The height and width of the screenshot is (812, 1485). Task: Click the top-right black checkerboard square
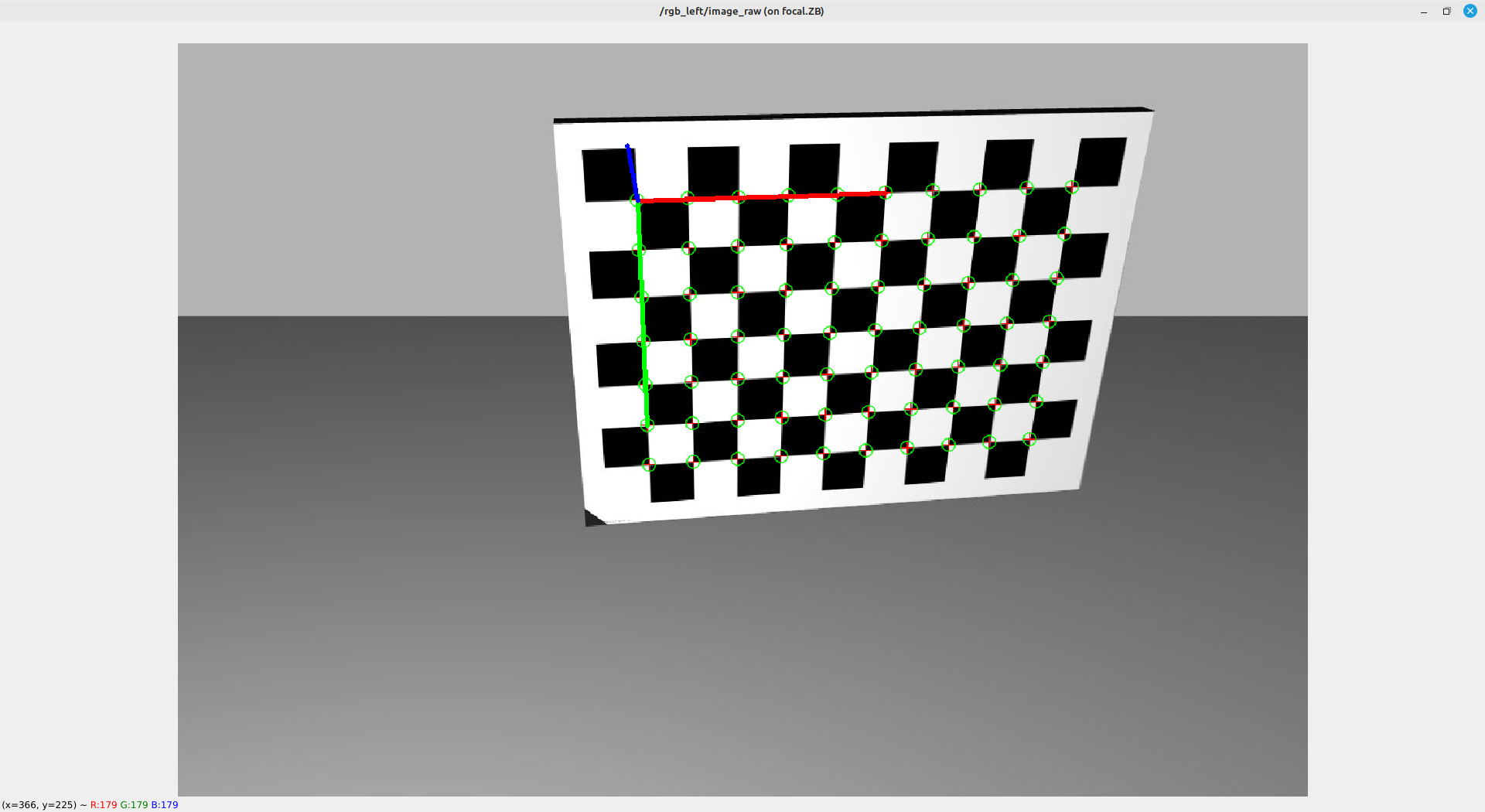pyautogui.click(x=1099, y=162)
